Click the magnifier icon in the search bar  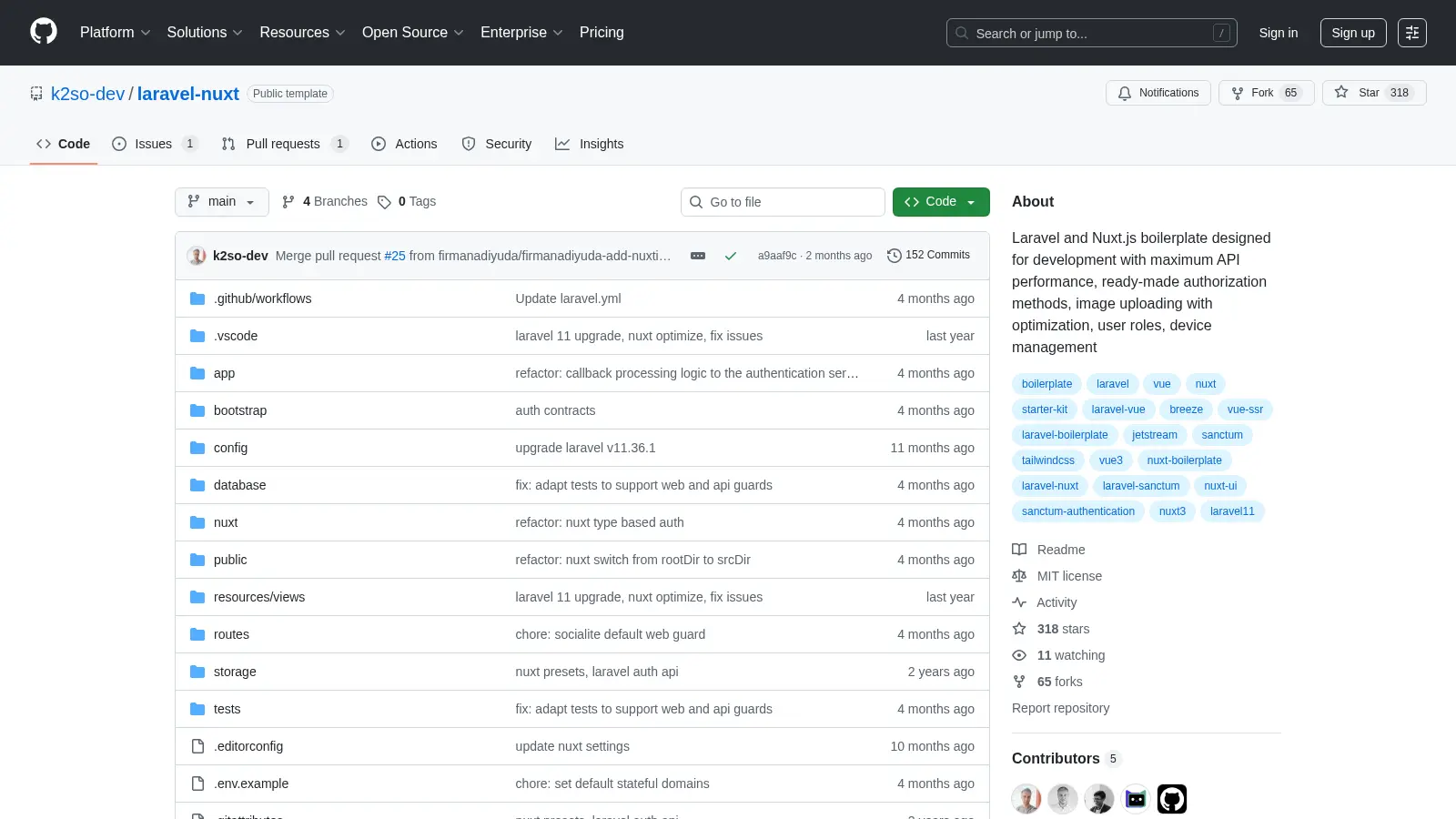(962, 33)
